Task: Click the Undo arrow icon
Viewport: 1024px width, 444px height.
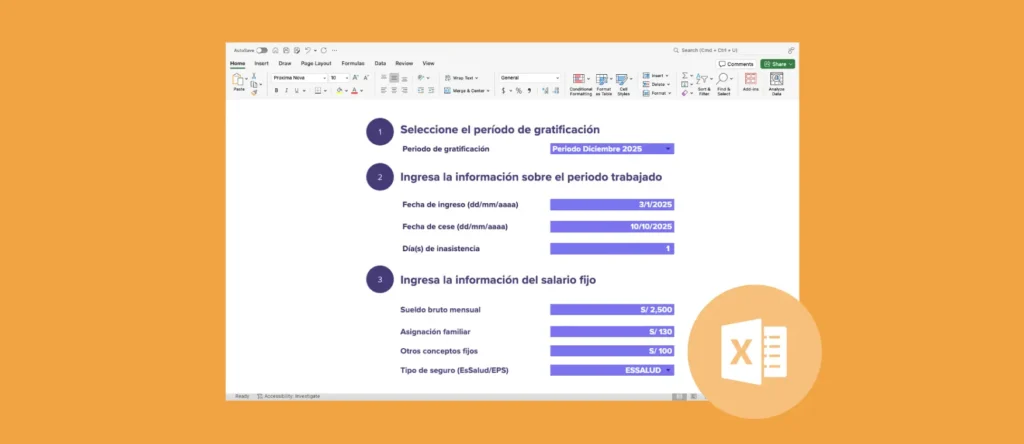Action: [308, 50]
